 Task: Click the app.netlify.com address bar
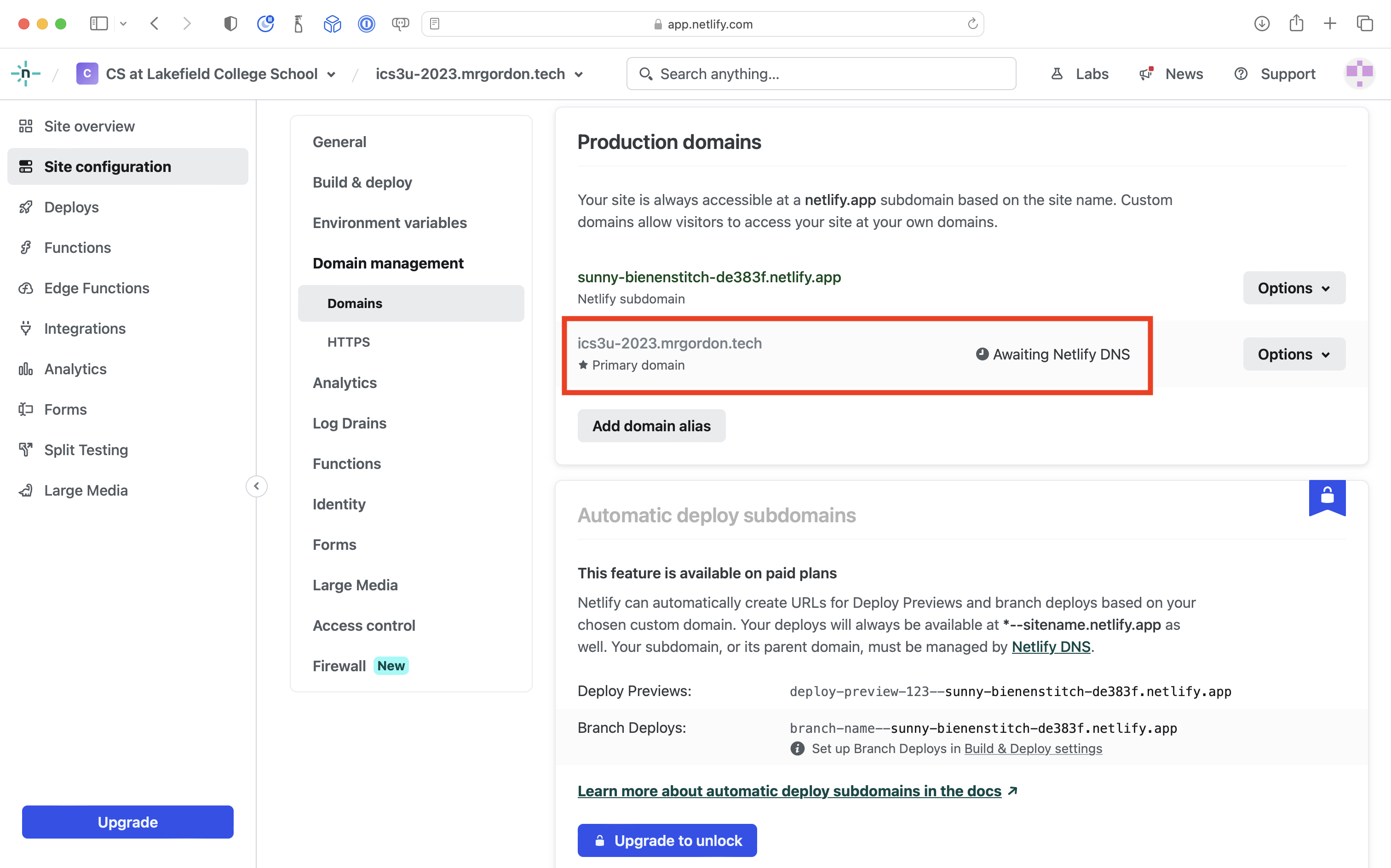702,23
